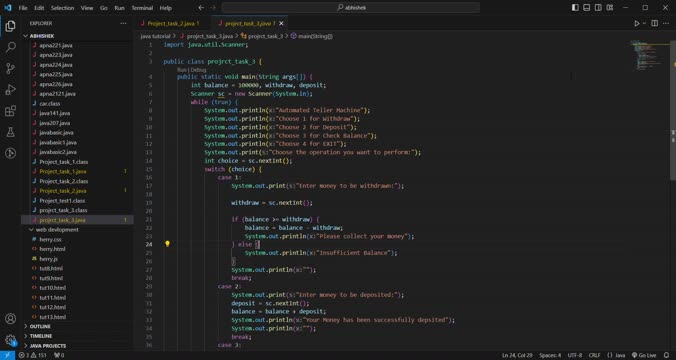The width and height of the screenshot is (676, 360).
Task: Open Explorer Views and More Actions ellipsis
Action: point(123,23)
